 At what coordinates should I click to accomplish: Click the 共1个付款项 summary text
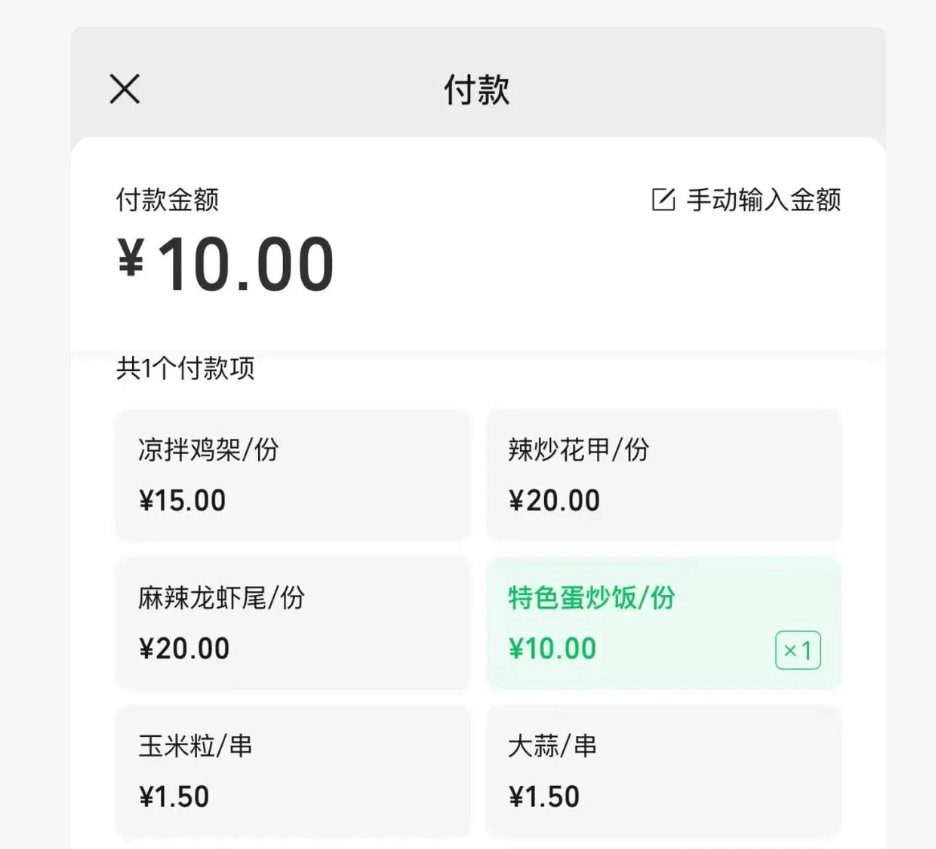pos(184,369)
